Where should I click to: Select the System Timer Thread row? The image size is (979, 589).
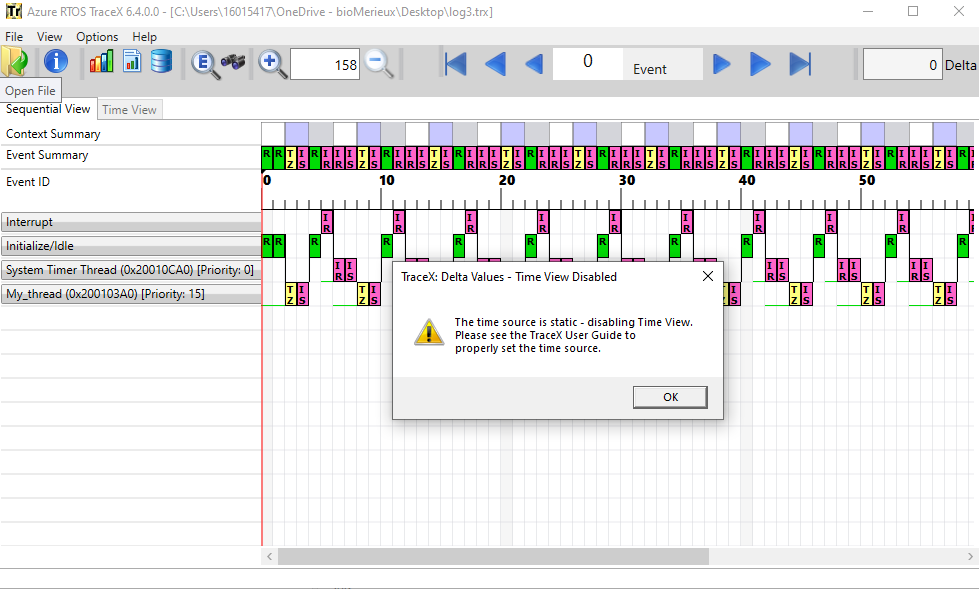131,270
